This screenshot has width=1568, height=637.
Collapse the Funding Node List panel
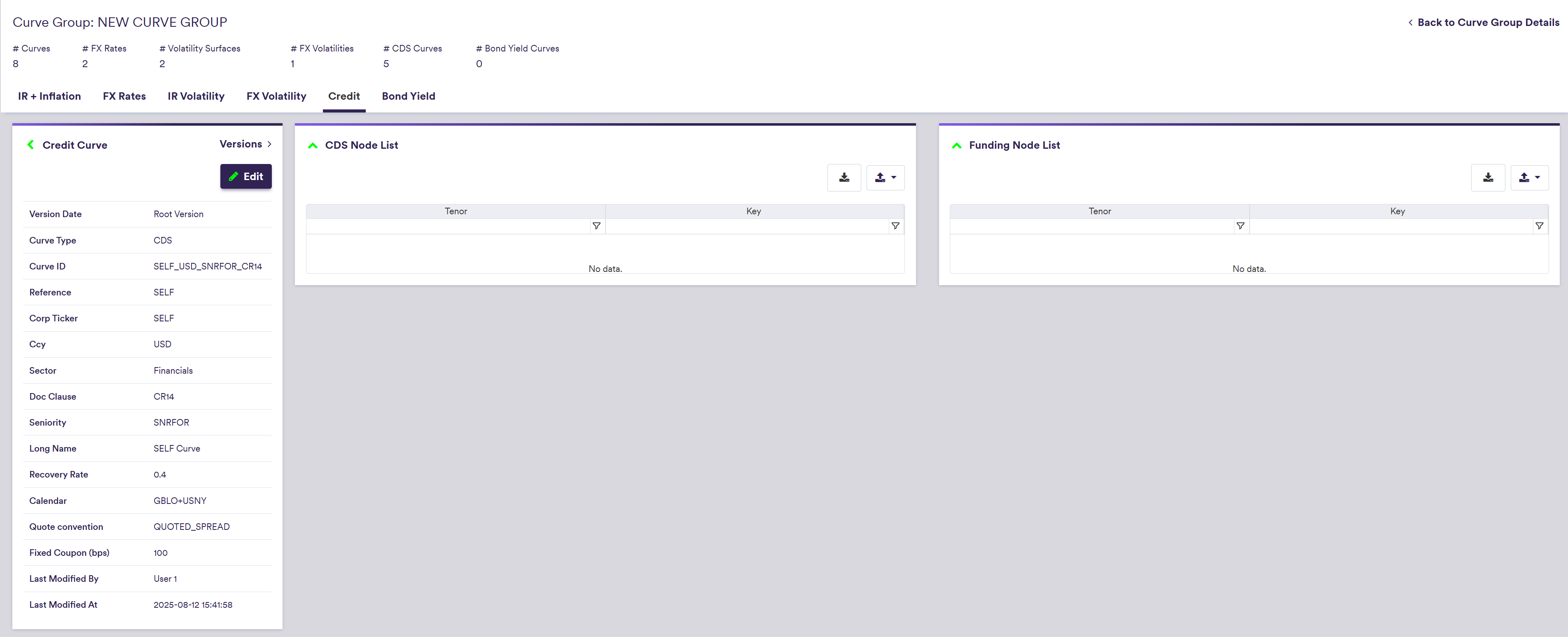(x=956, y=145)
